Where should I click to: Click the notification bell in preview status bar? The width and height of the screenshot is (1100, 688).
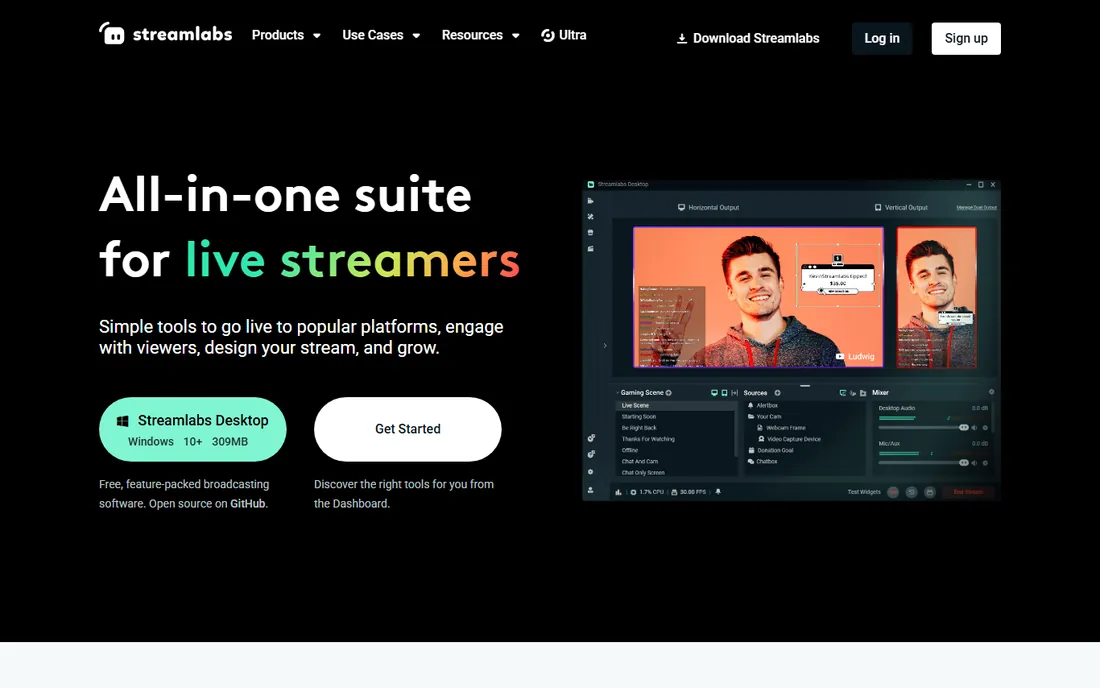tap(718, 492)
